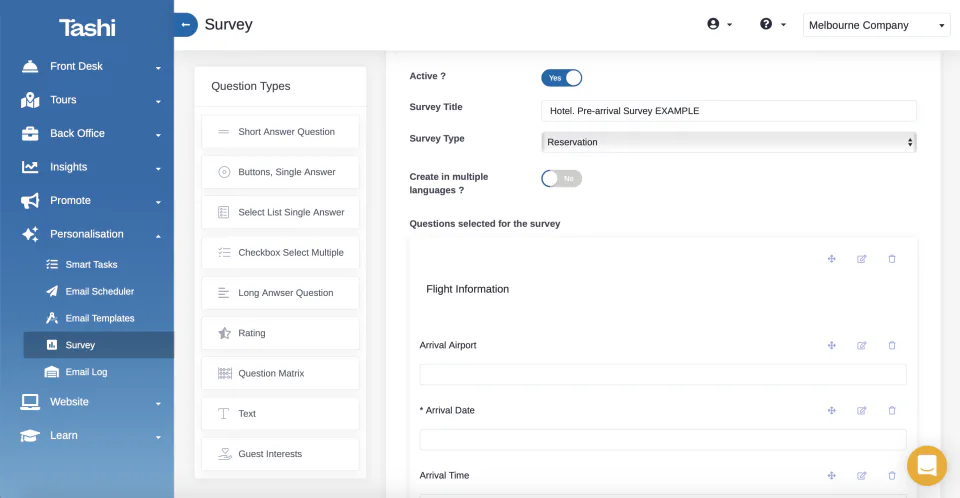Viewport: 960px width, 498px height.
Task: Expand the Learn menu
Action: (158, 437)
